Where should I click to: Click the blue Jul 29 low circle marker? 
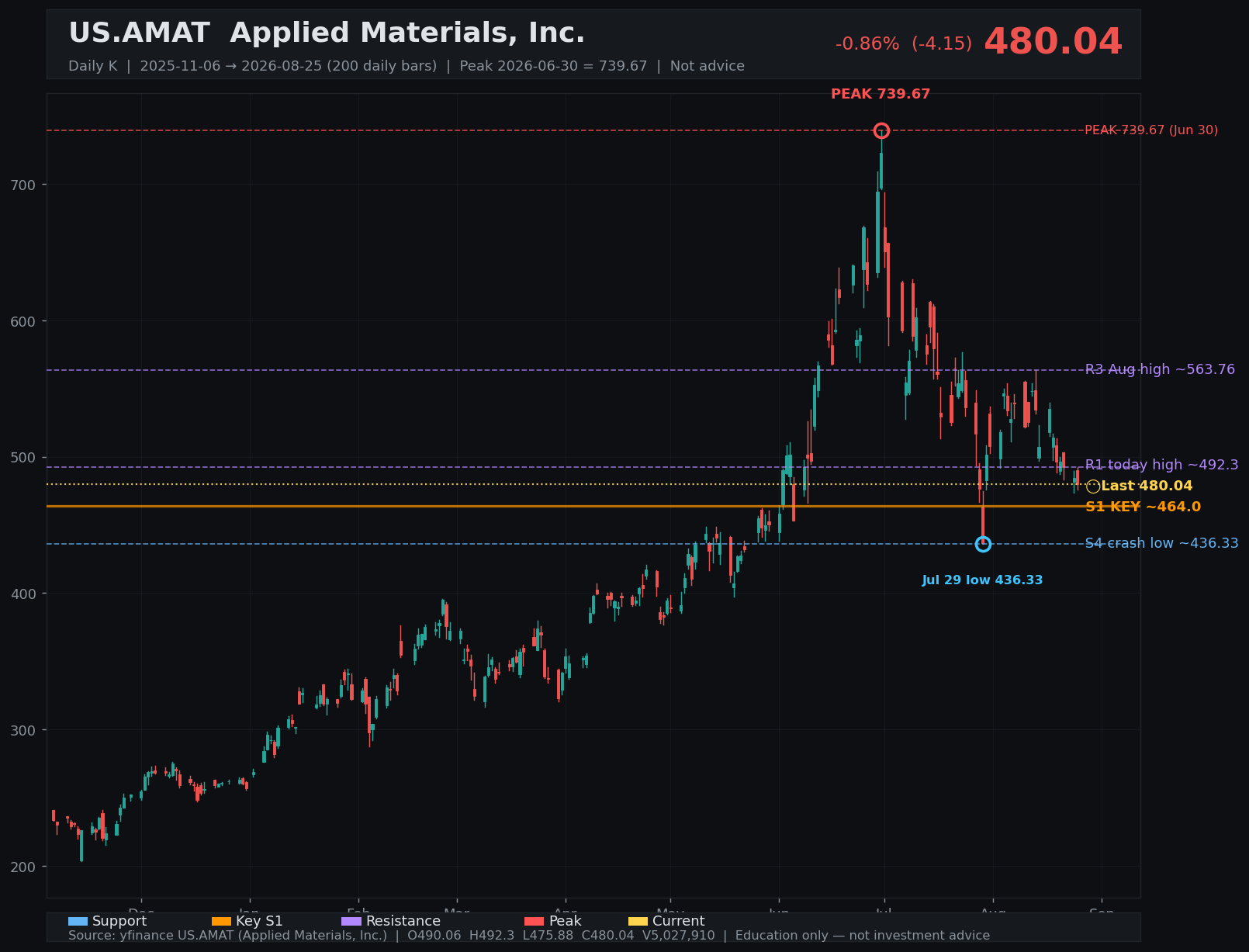click(x=983, y=544)
